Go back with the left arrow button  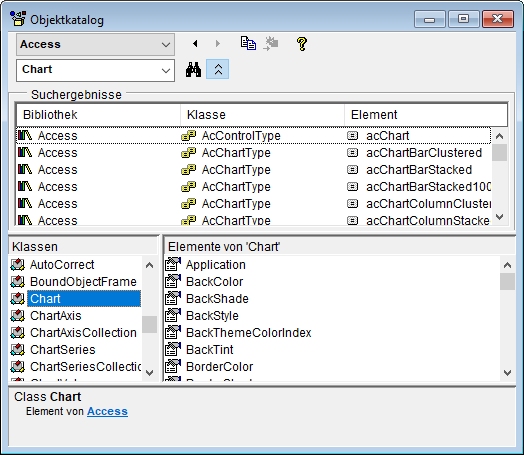195,44
